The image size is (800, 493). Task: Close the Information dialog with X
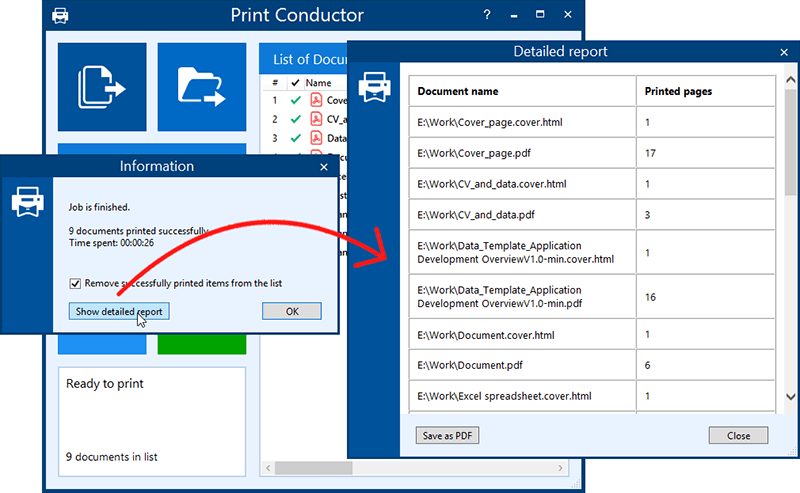click(x=323, y=167)
